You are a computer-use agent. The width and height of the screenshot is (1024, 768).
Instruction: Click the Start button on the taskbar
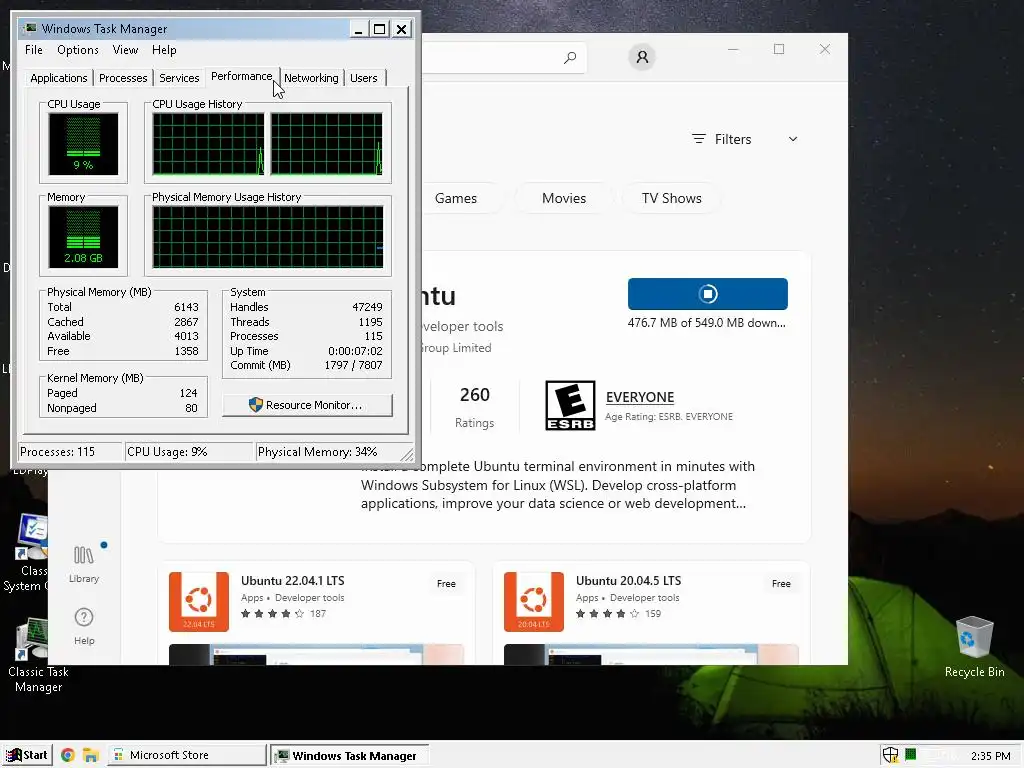click(x=27, y=755)
